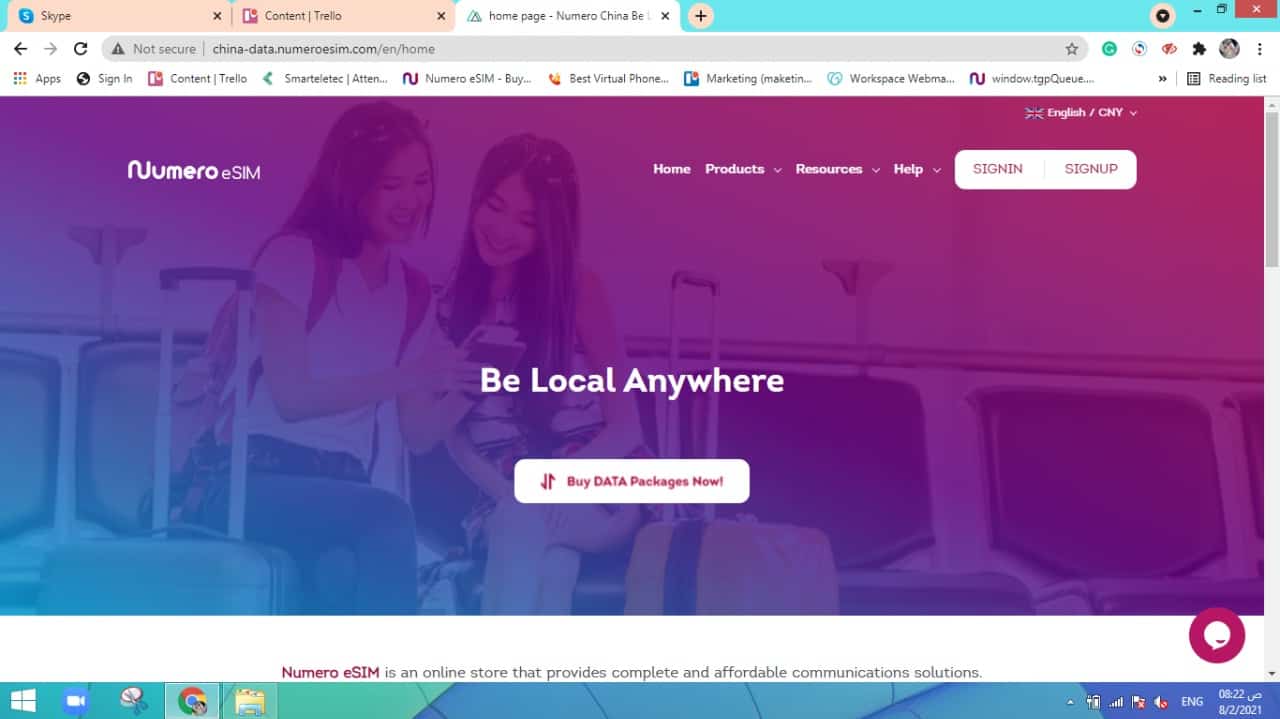Click the SIGNUP button
The height and width of the screenshot is (719, 1280).
[x=1091, y=169]
